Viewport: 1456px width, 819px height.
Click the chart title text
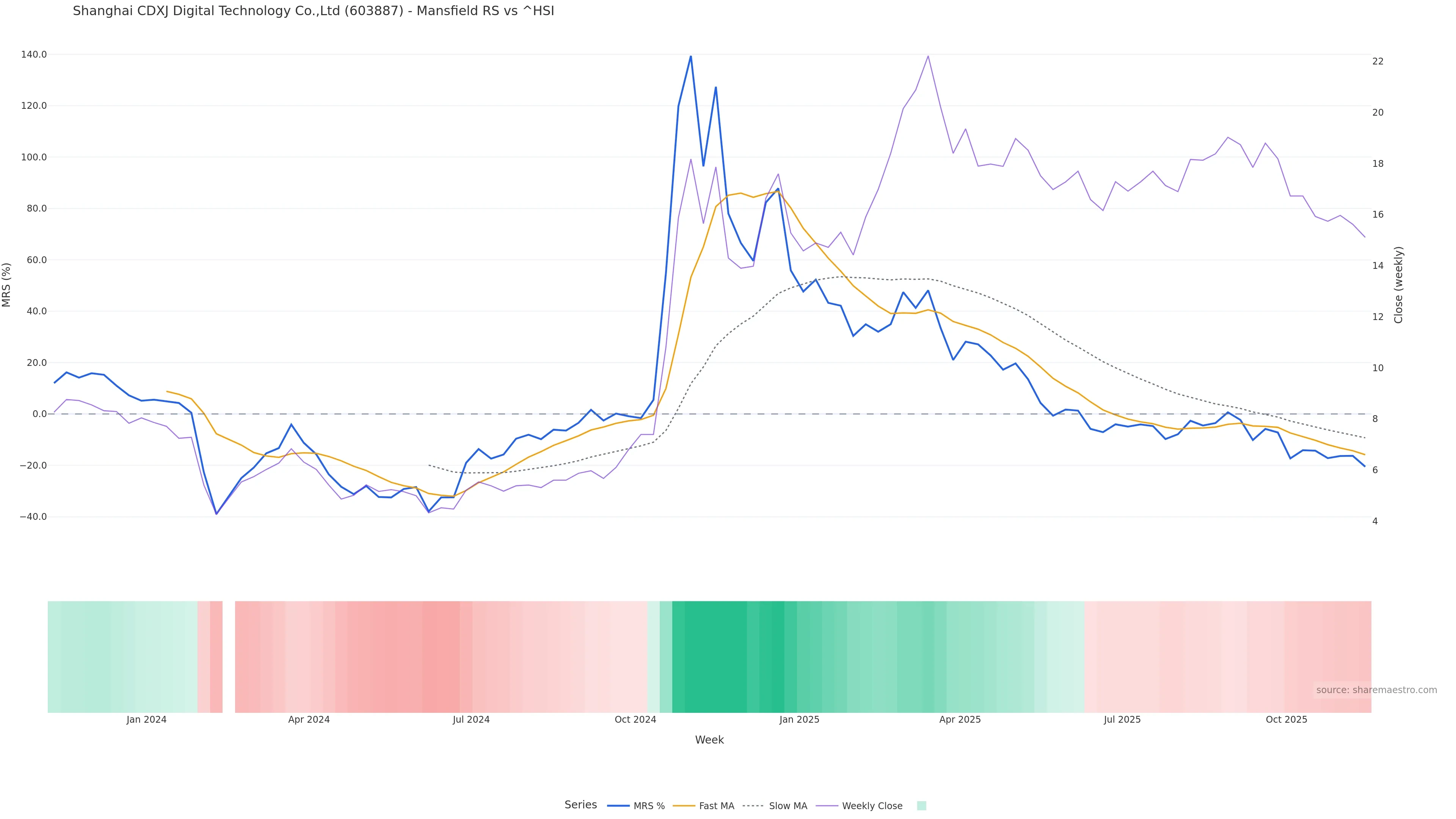pos(313,11)
